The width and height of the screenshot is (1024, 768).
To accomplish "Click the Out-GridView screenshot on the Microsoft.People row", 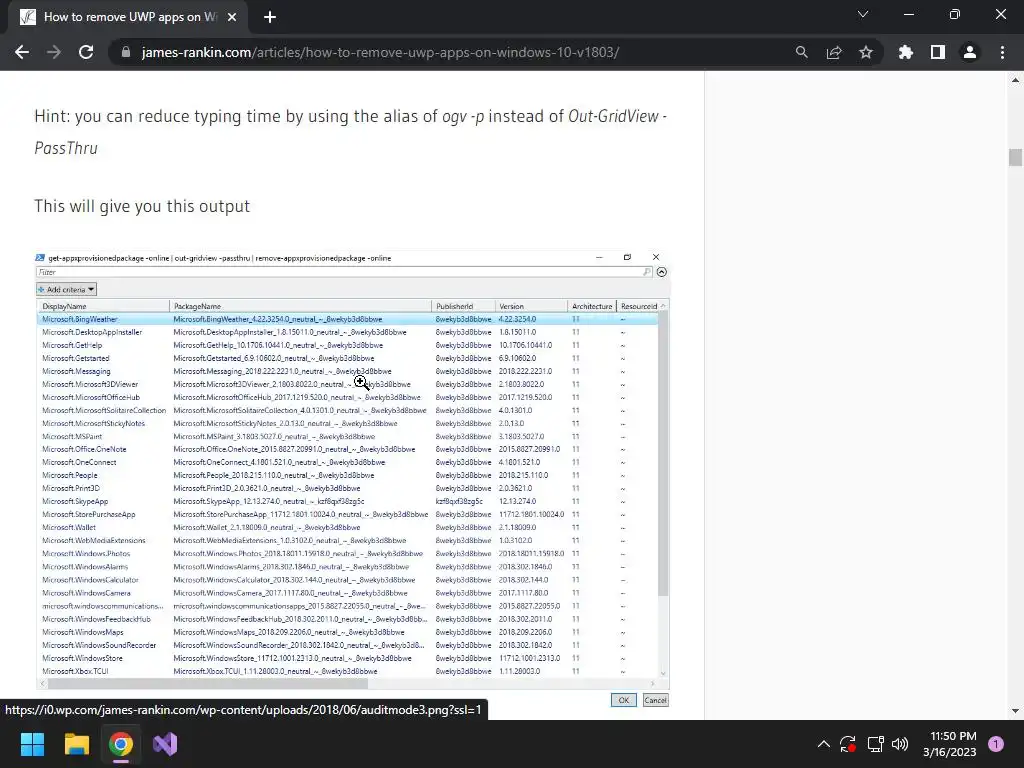I will point(347,475).
